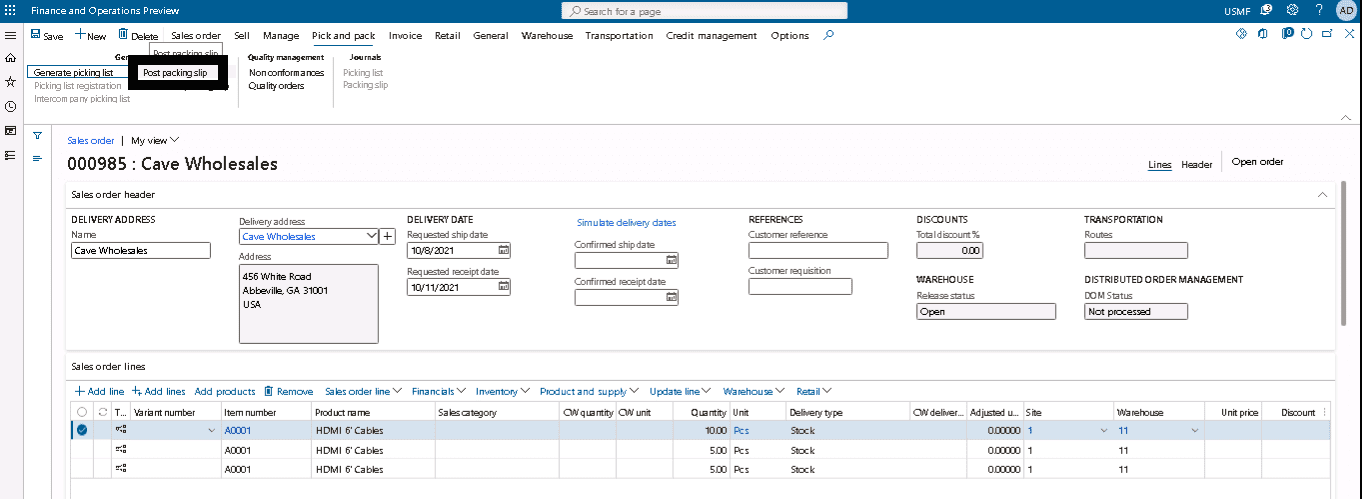Open Non conformances

click(286, 73)
